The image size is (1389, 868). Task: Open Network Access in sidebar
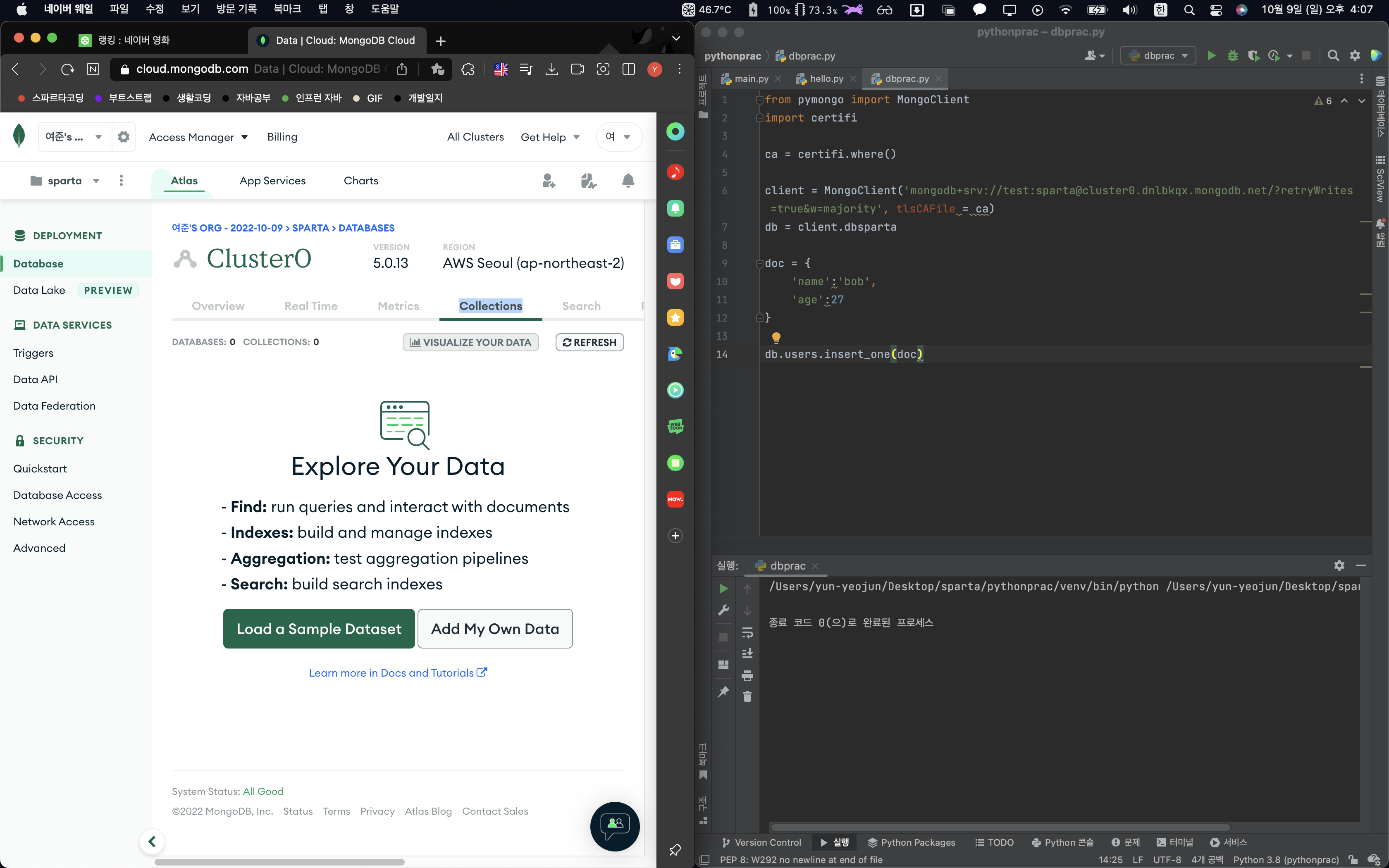[x=54, y=521]
